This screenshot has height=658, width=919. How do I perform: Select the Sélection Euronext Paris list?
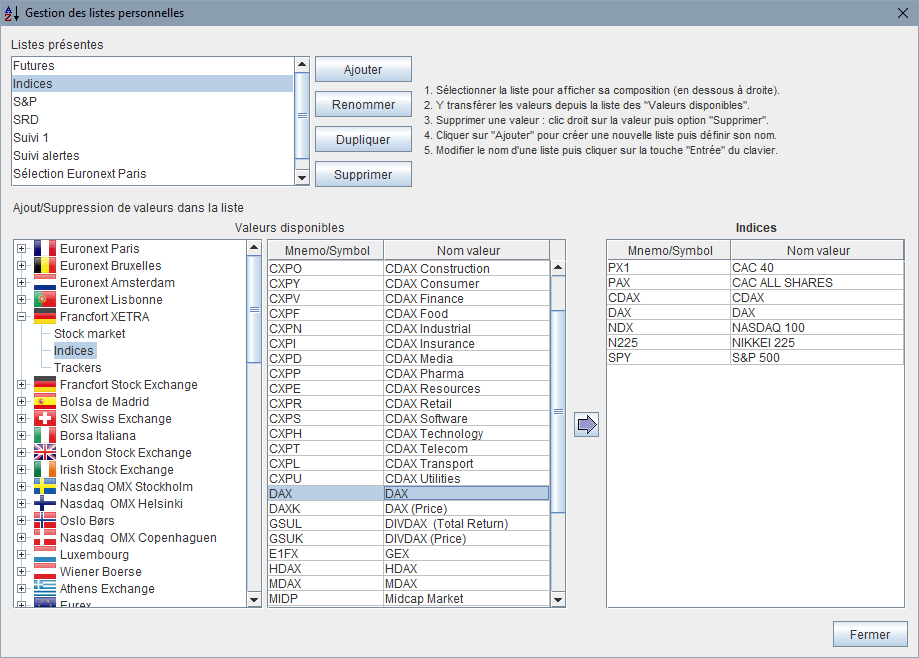[x=152, y=174]
